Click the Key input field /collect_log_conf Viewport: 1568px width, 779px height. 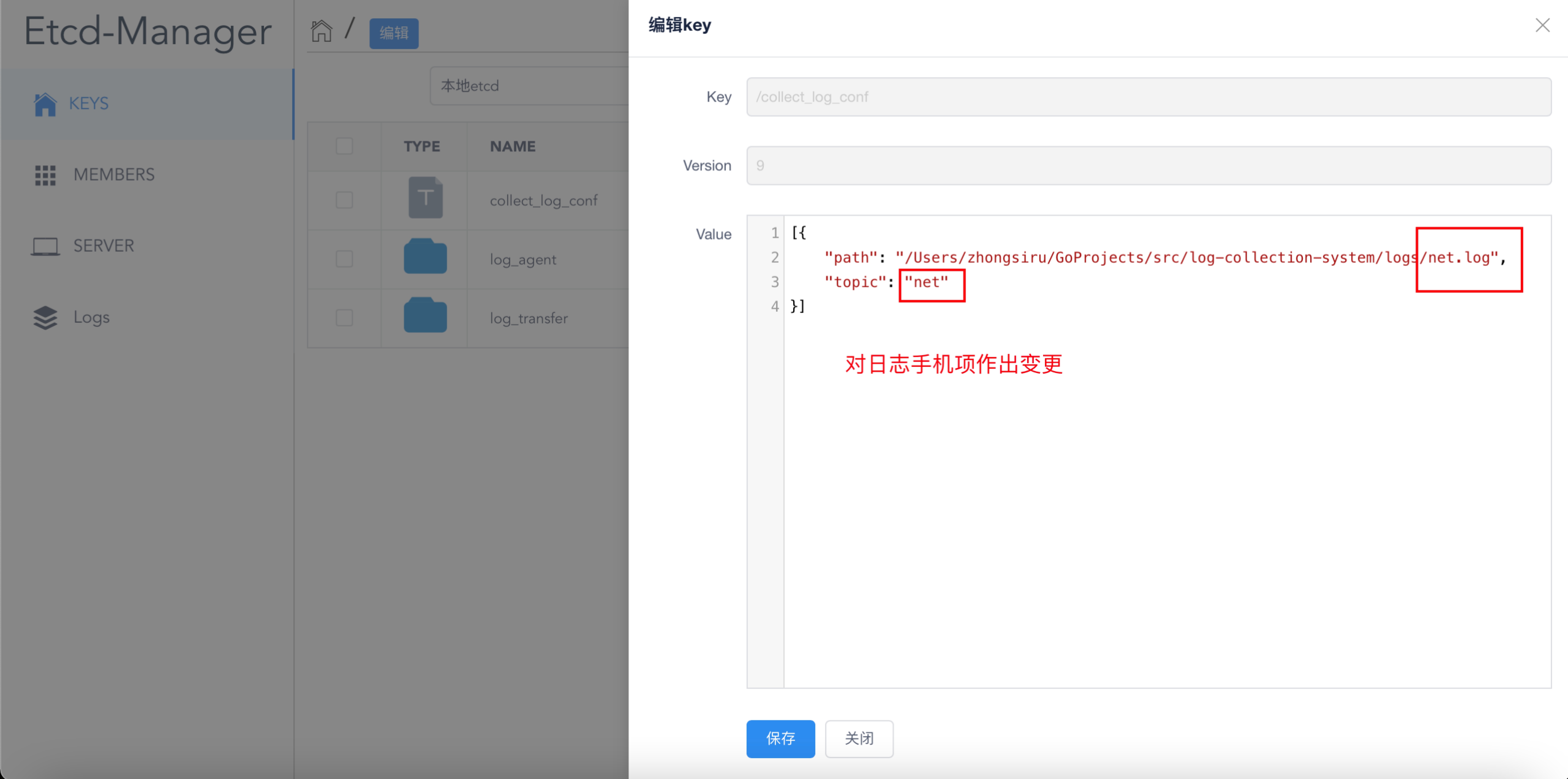(1149, 97)
